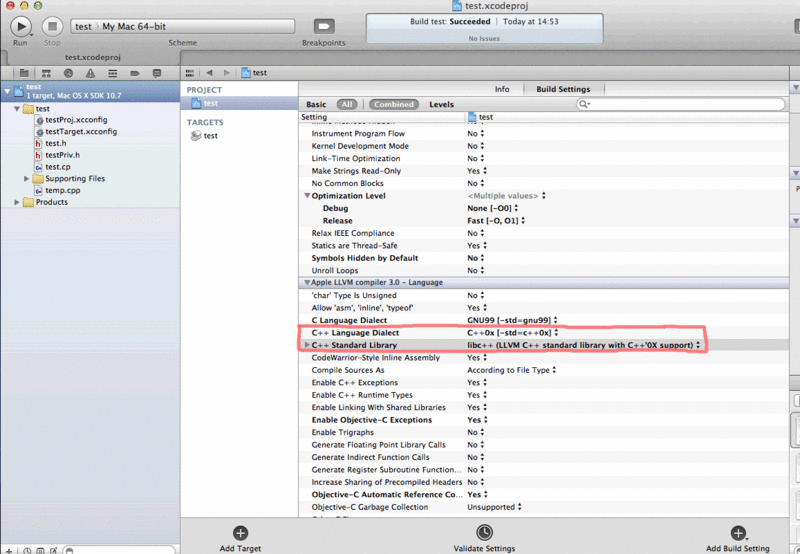The height and width of the screenshot is (554, 800).
Task: Click the build settings search field
Action: tap(680, 104)
